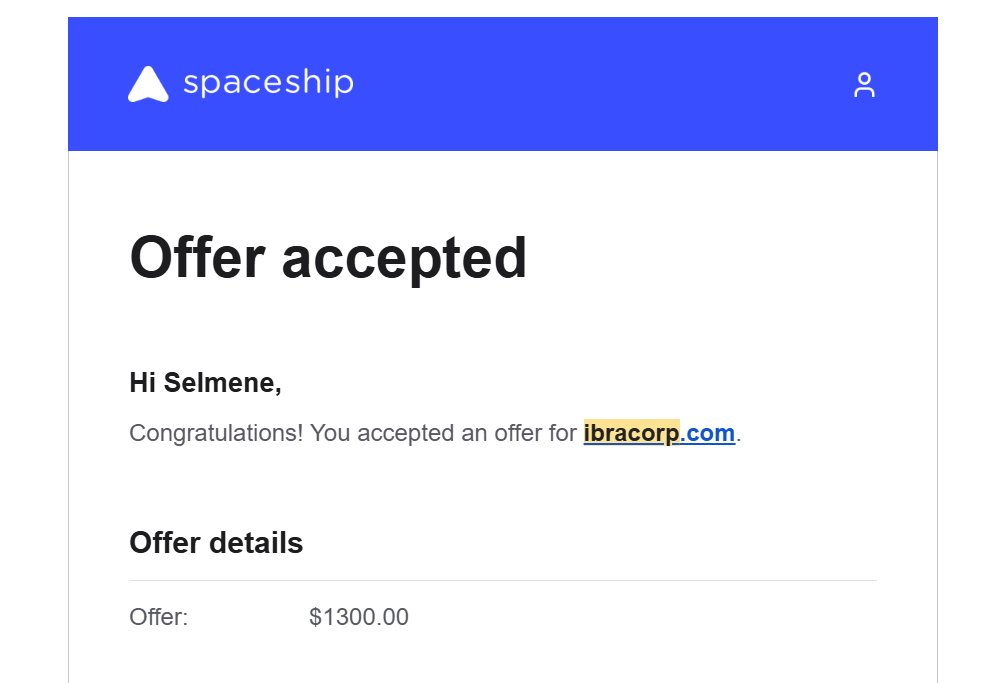1006x683 pixels.
Task: Click the period after the ibracorp.com link
Action: coord(739,437)
